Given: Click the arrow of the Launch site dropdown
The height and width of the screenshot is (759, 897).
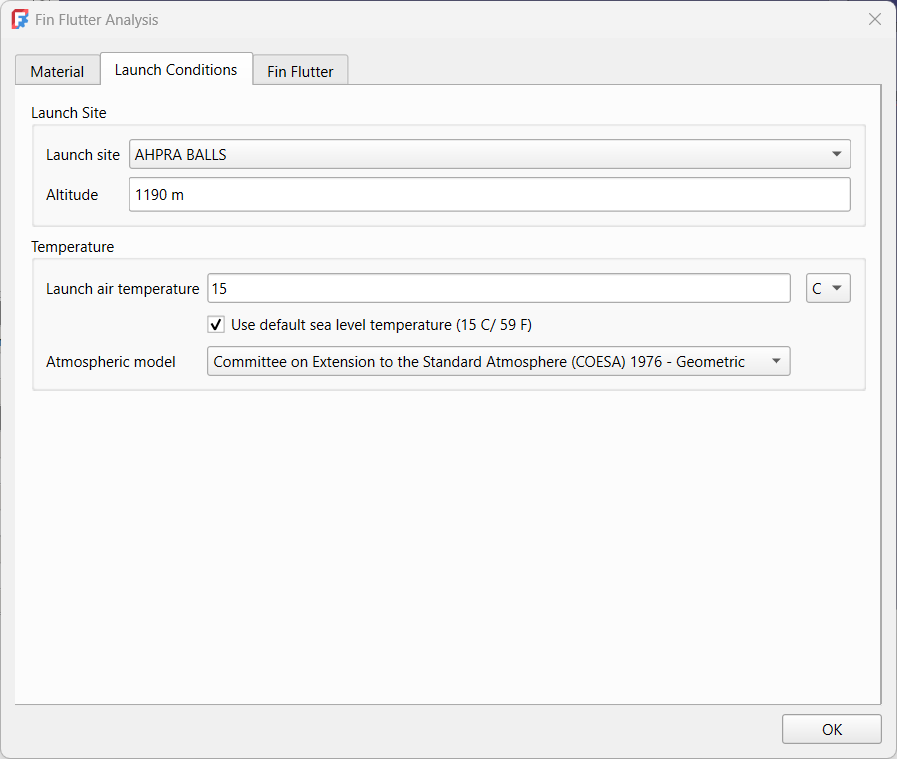Looking at the screenshot, I should point(836,155).
